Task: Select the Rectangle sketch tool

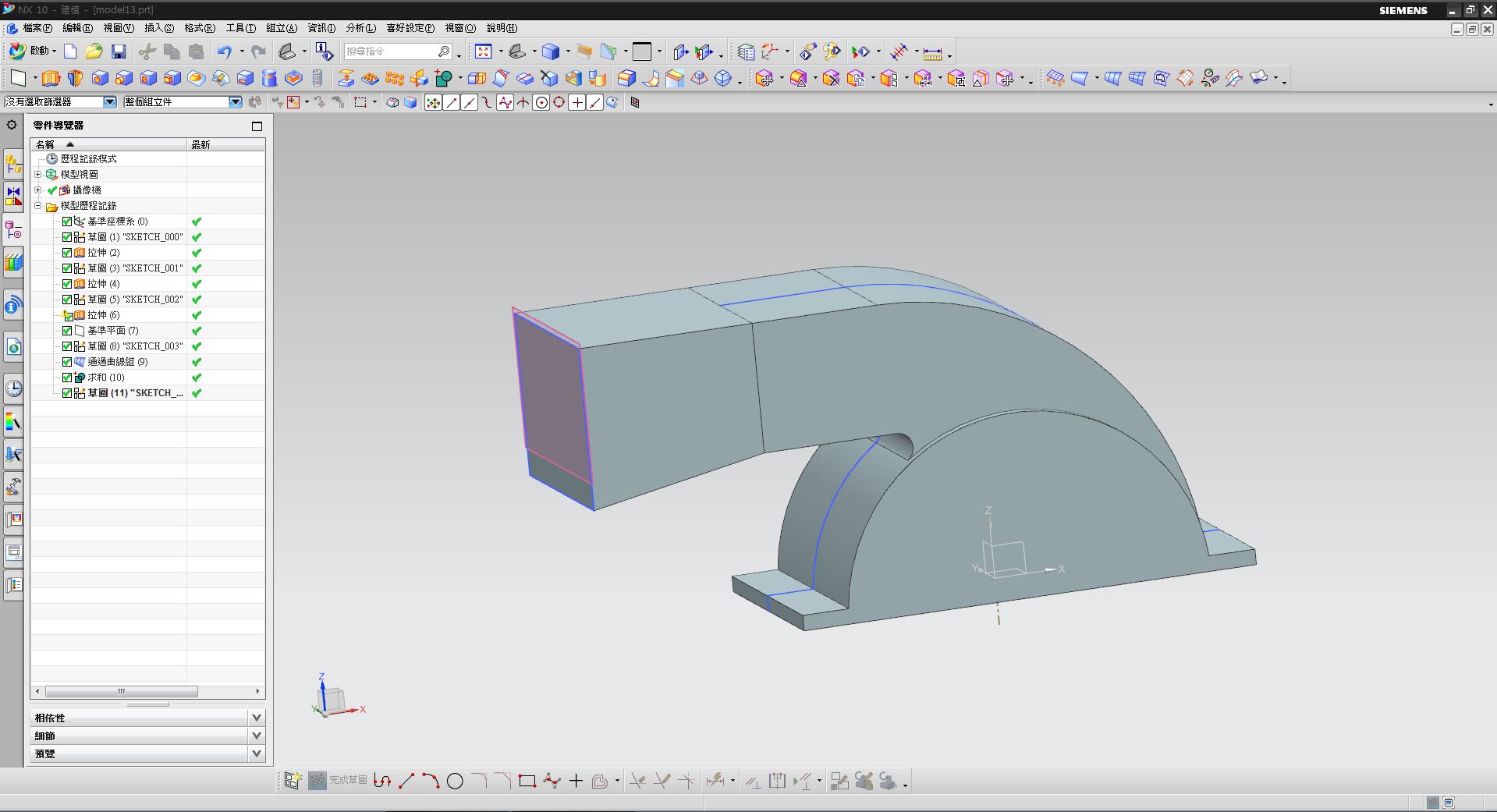Action: (x=527, y=781)
